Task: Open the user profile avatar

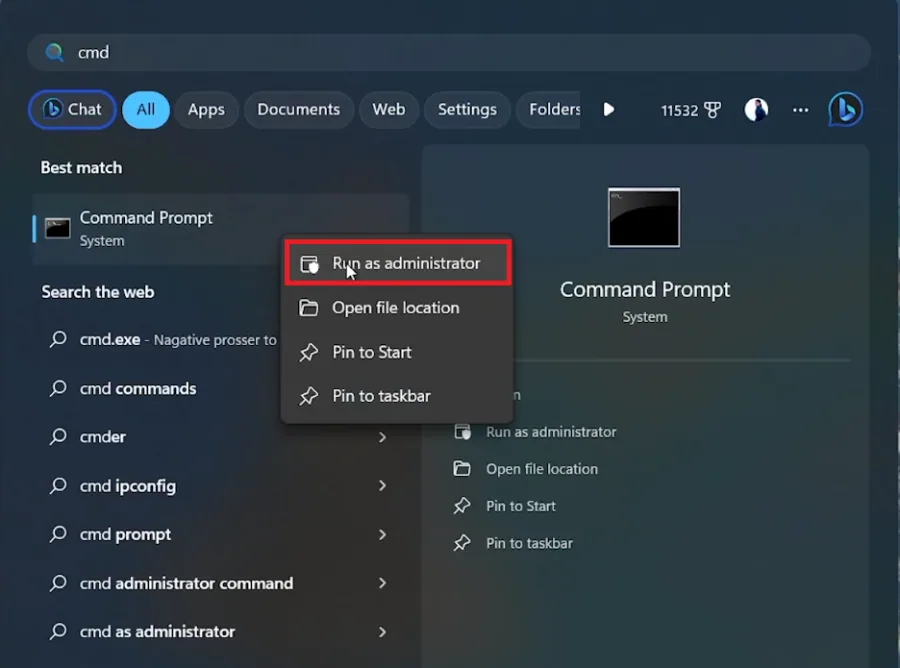Action: pos(756,109)
